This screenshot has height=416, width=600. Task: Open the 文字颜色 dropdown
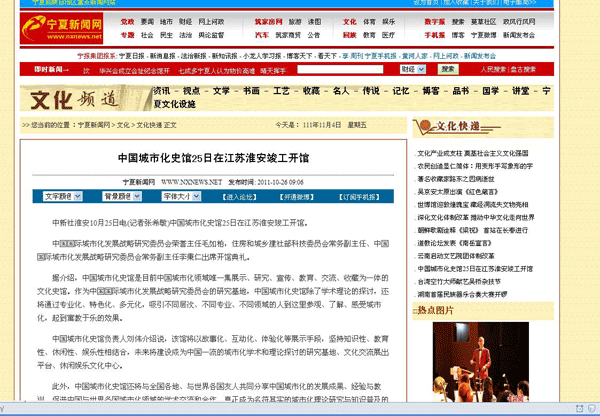coord(62,196)
